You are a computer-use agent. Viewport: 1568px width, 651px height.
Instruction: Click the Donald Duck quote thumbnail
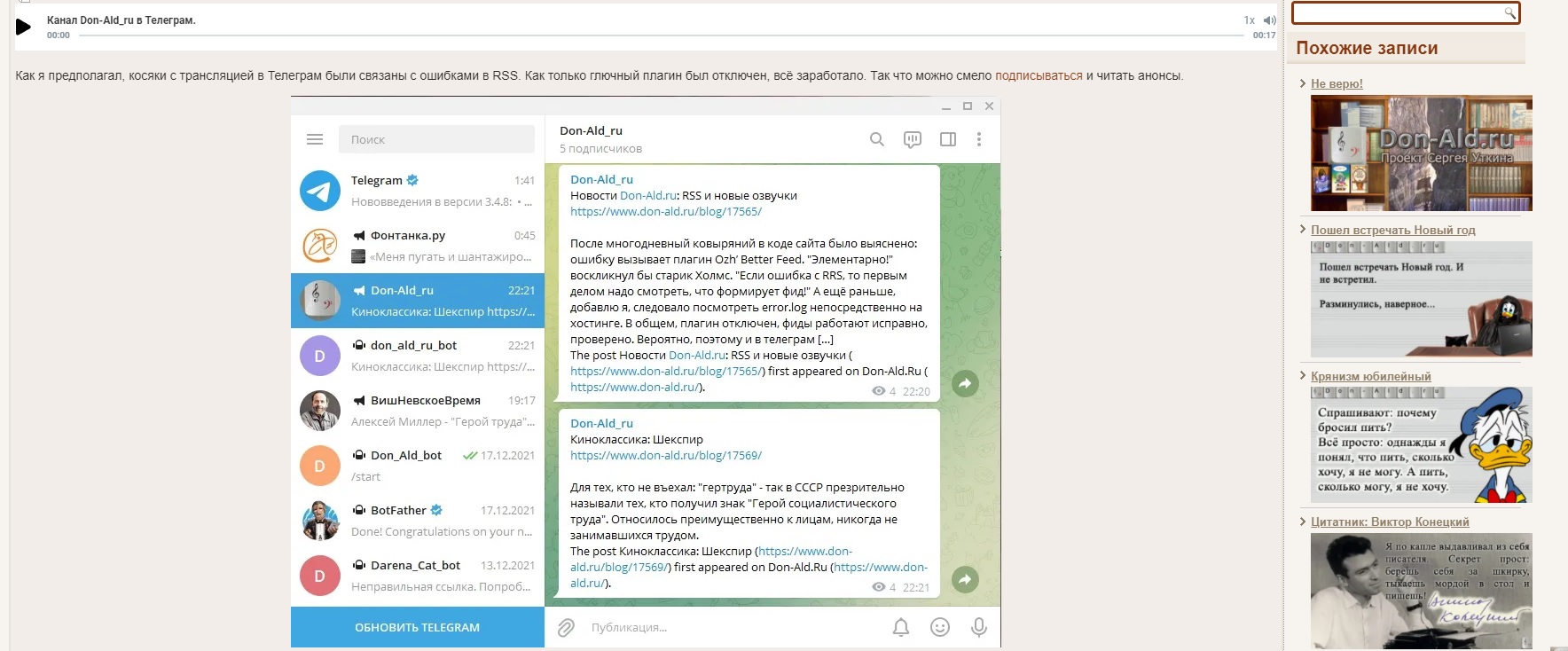click(x=1422, y=445)
